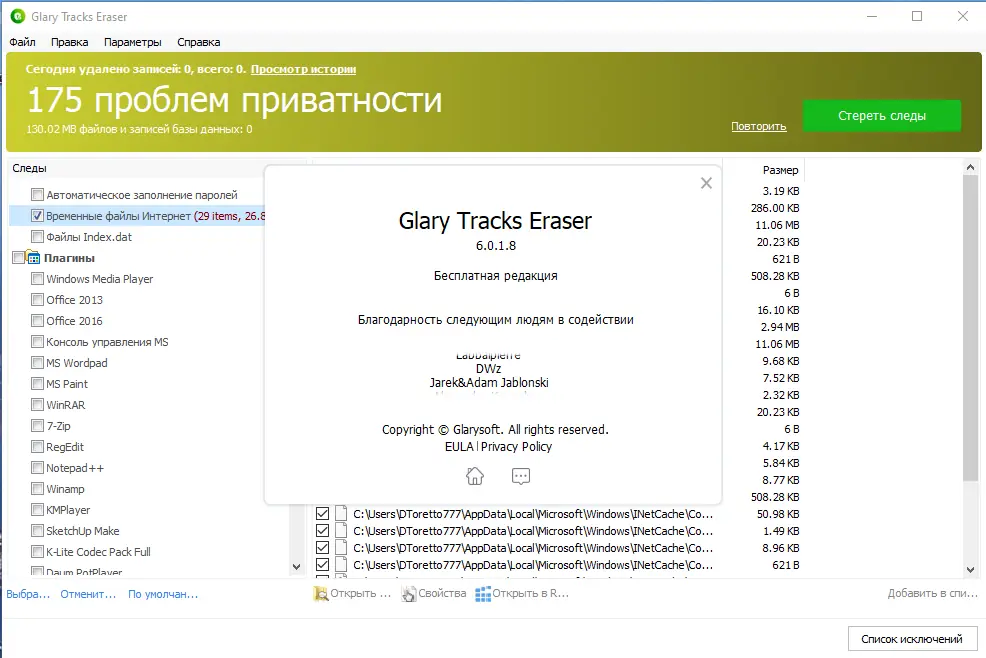Open the Правка menu
This screenshot has height=658, width=986.
(x=69, y=42)
